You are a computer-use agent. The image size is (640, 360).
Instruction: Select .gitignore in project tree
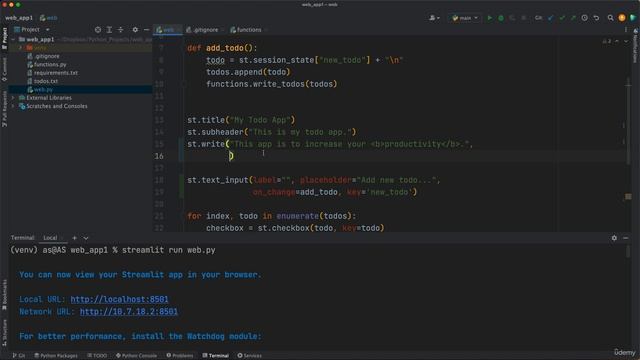(43, 56)
